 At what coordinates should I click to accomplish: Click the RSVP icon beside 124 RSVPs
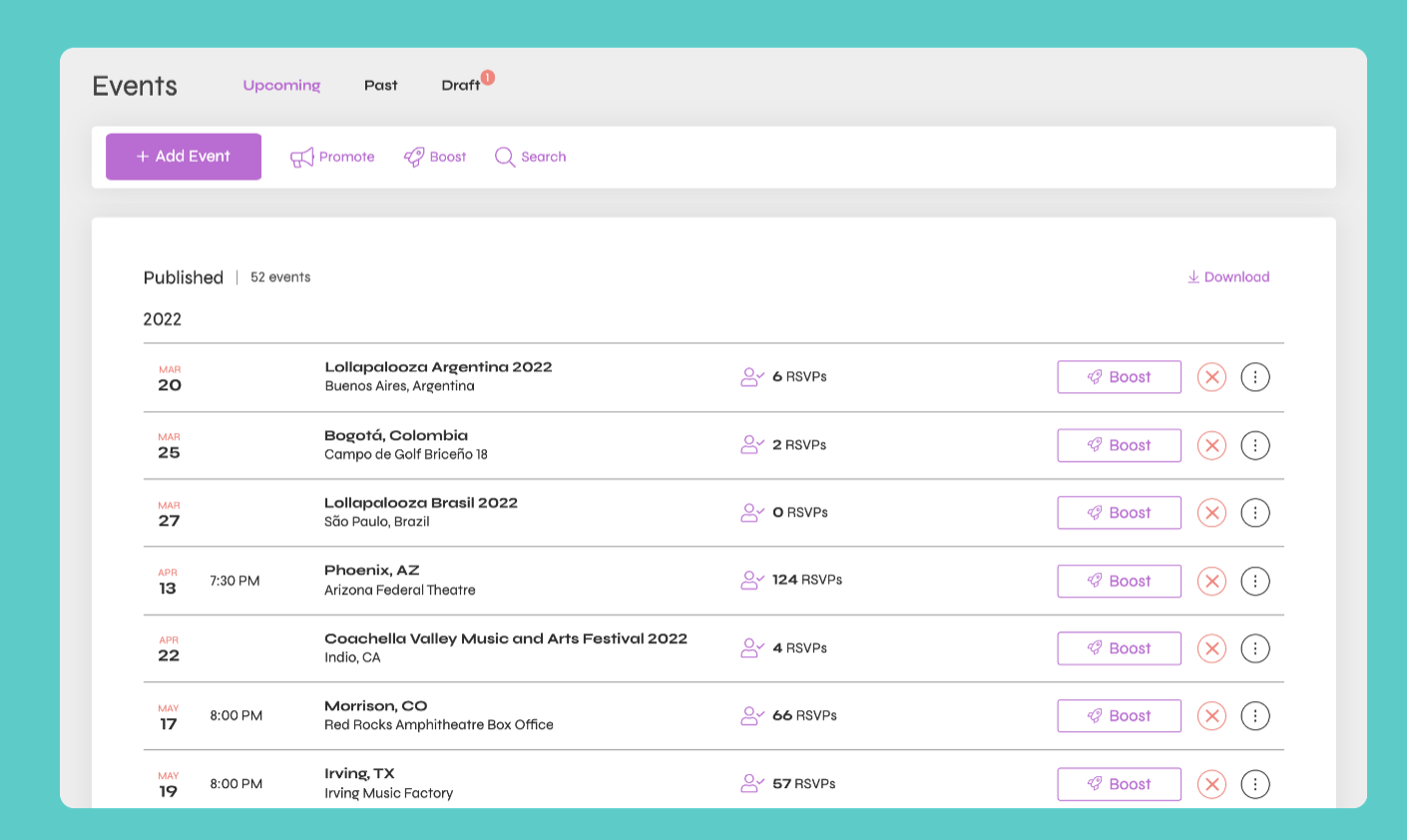coord(752,581)
